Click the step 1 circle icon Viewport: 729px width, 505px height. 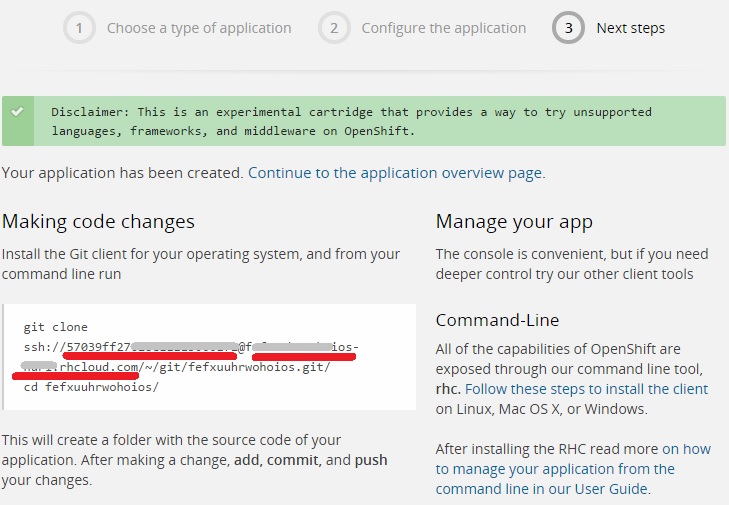click(x=79, y=28)
